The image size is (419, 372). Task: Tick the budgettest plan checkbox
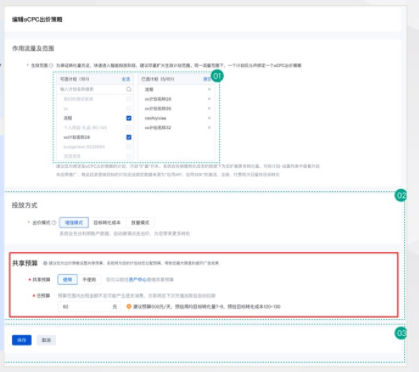[x=129, y=147]
